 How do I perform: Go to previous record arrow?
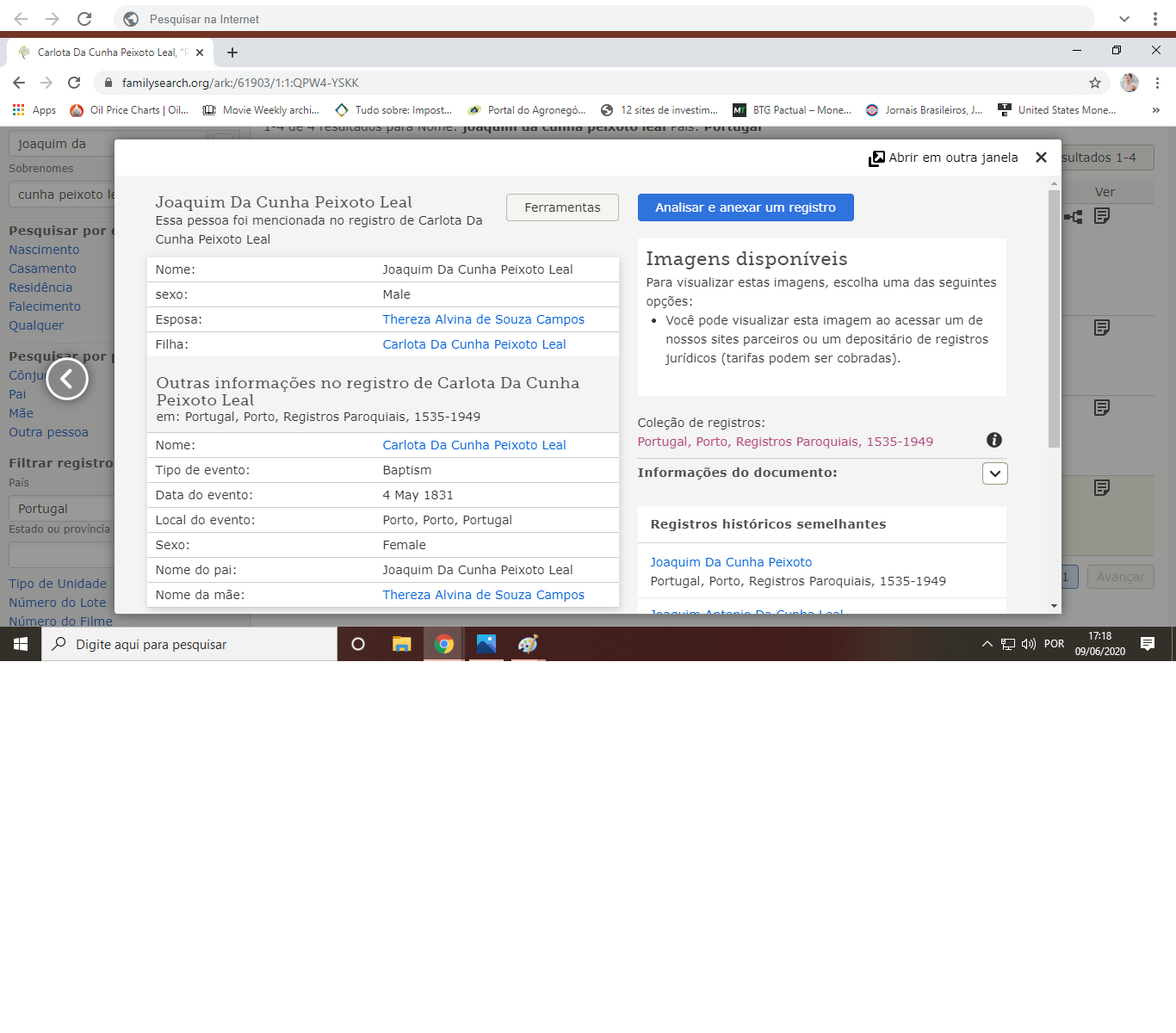click(x=67, y=379)
